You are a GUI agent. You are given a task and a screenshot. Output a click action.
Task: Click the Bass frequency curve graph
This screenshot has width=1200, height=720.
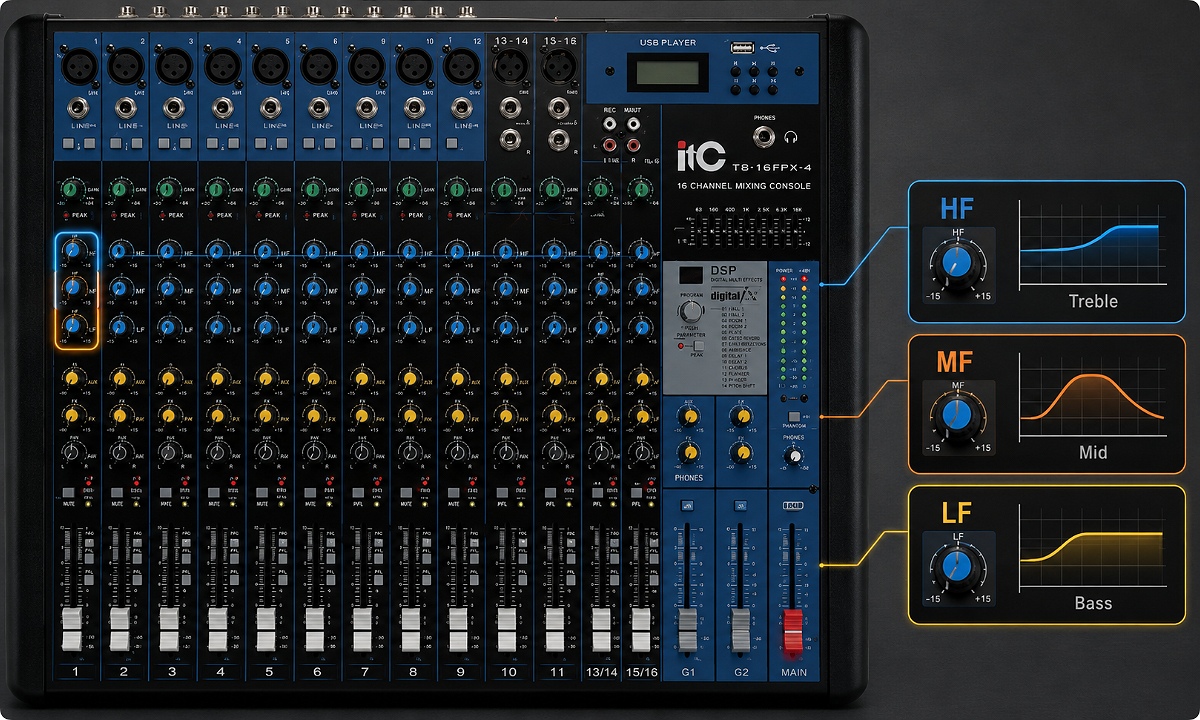1092,549
